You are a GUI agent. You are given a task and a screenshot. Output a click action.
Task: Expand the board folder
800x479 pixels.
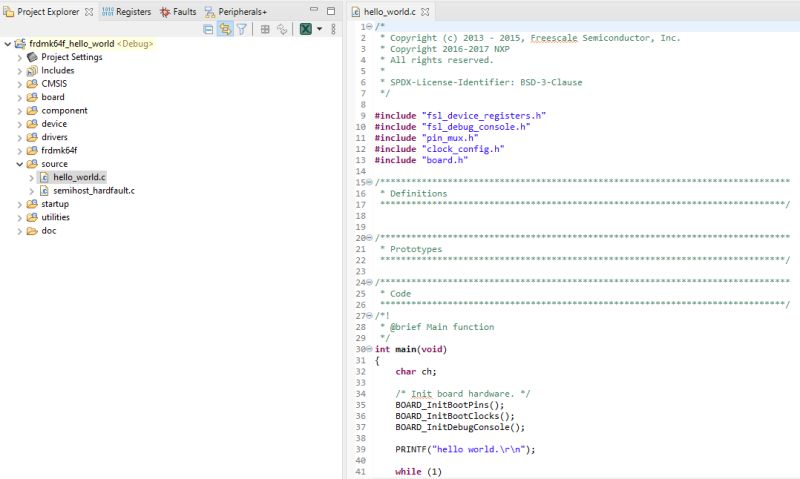(x=19, y=97)
